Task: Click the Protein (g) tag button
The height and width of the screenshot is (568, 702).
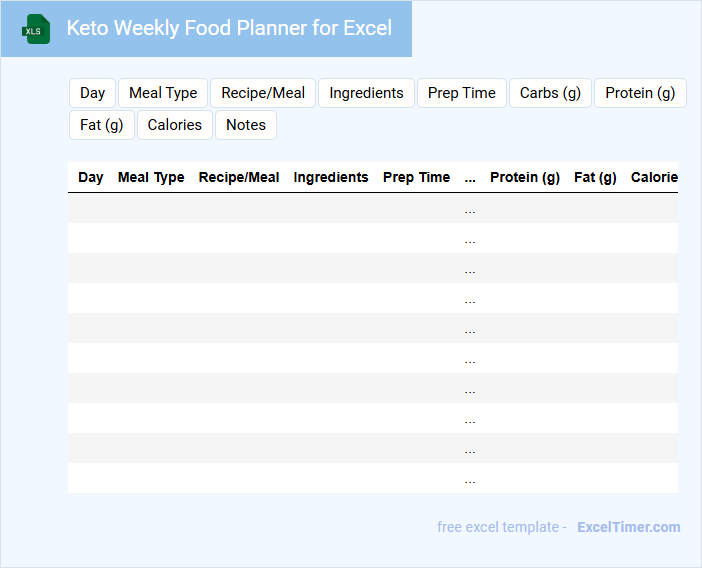Action: pos(640,93)
